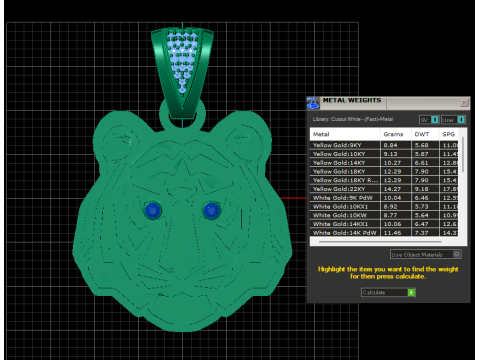
Task: Click the Calculate button
Action: click(388, 292)
